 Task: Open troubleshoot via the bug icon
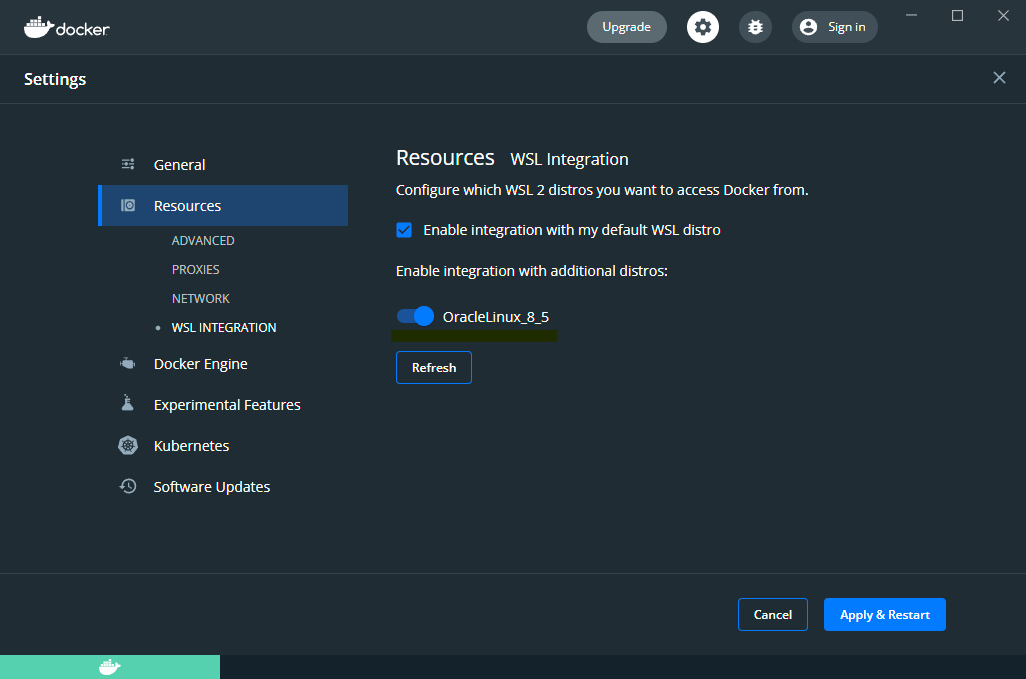(x=755, y=27)
